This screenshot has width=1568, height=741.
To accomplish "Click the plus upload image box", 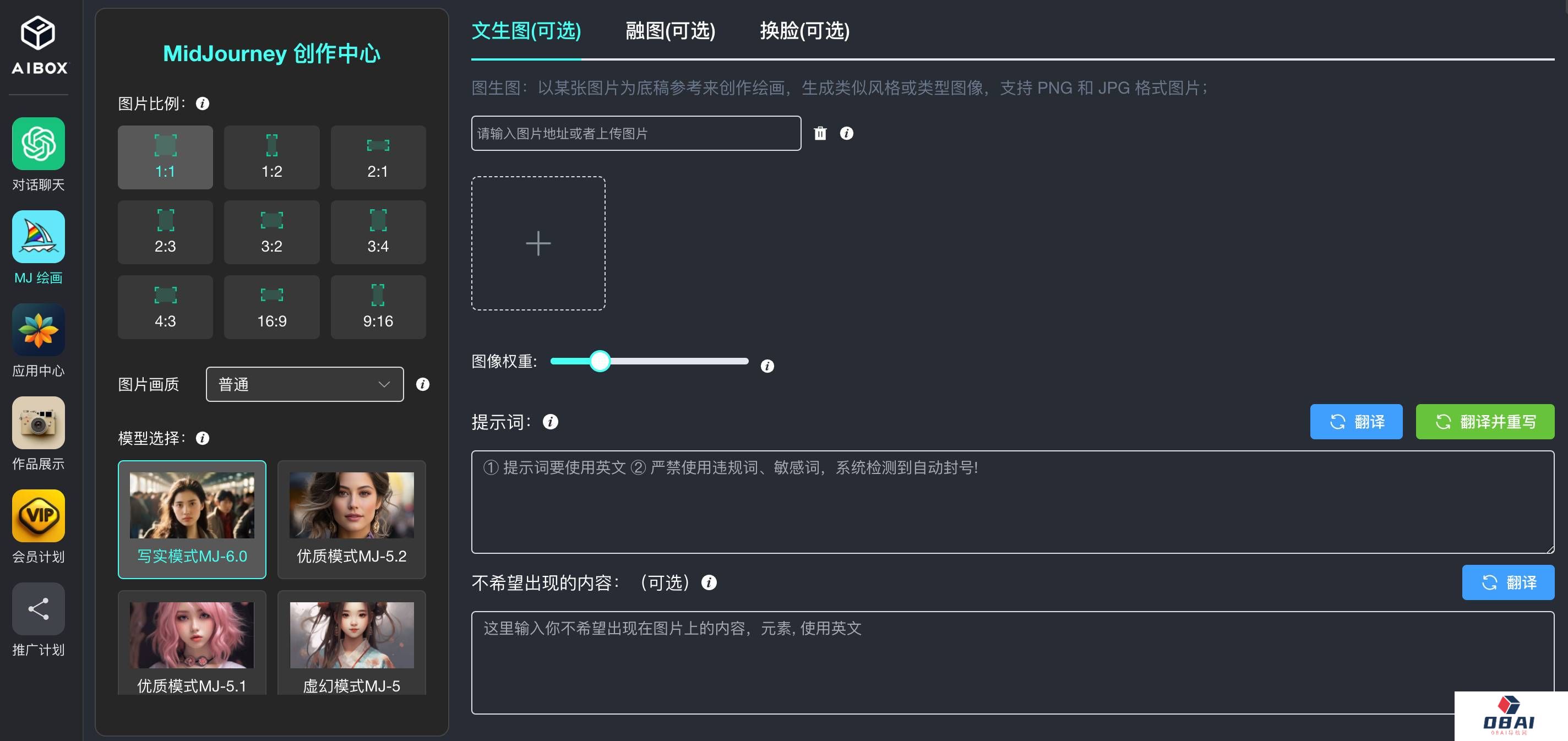I will click(x=538, y=243).
